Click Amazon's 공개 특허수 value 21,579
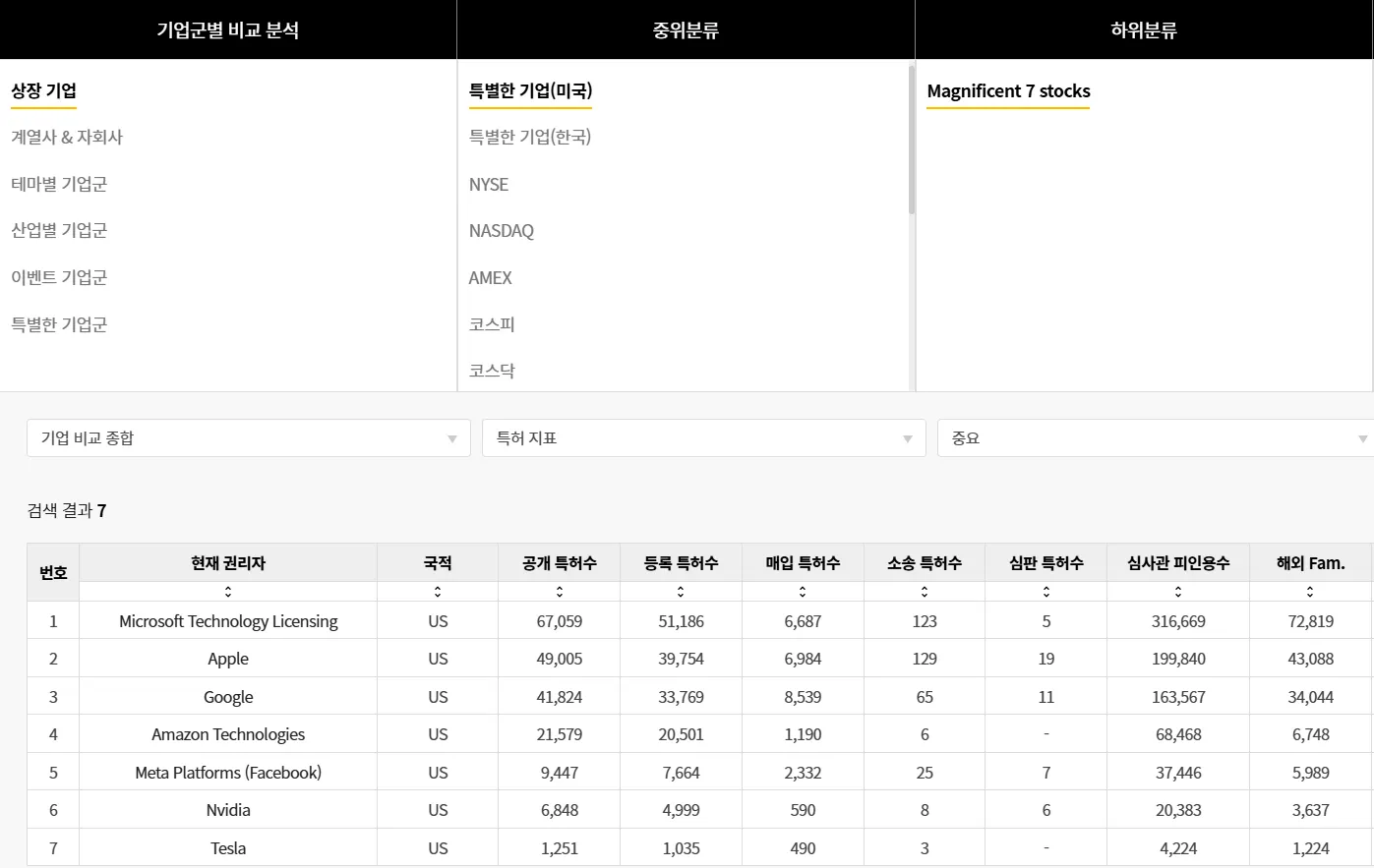The image size is (1374, 868). pyautogui.click(x=560, y=734)
